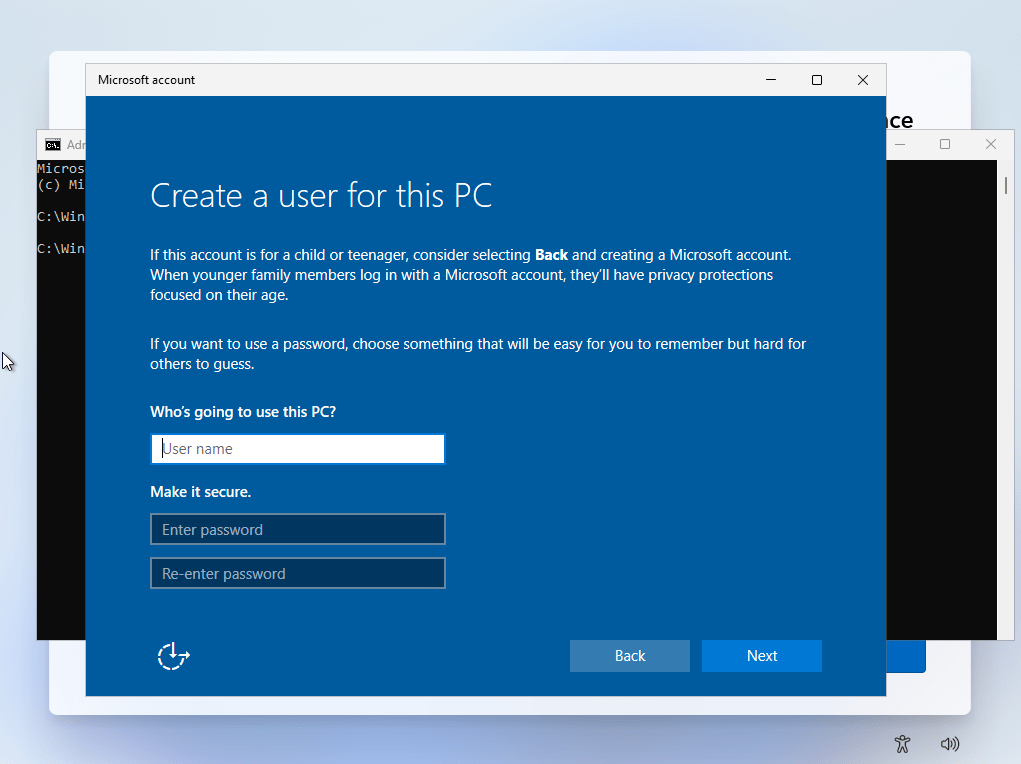Close the Microsoft account window

pos(863,80)
